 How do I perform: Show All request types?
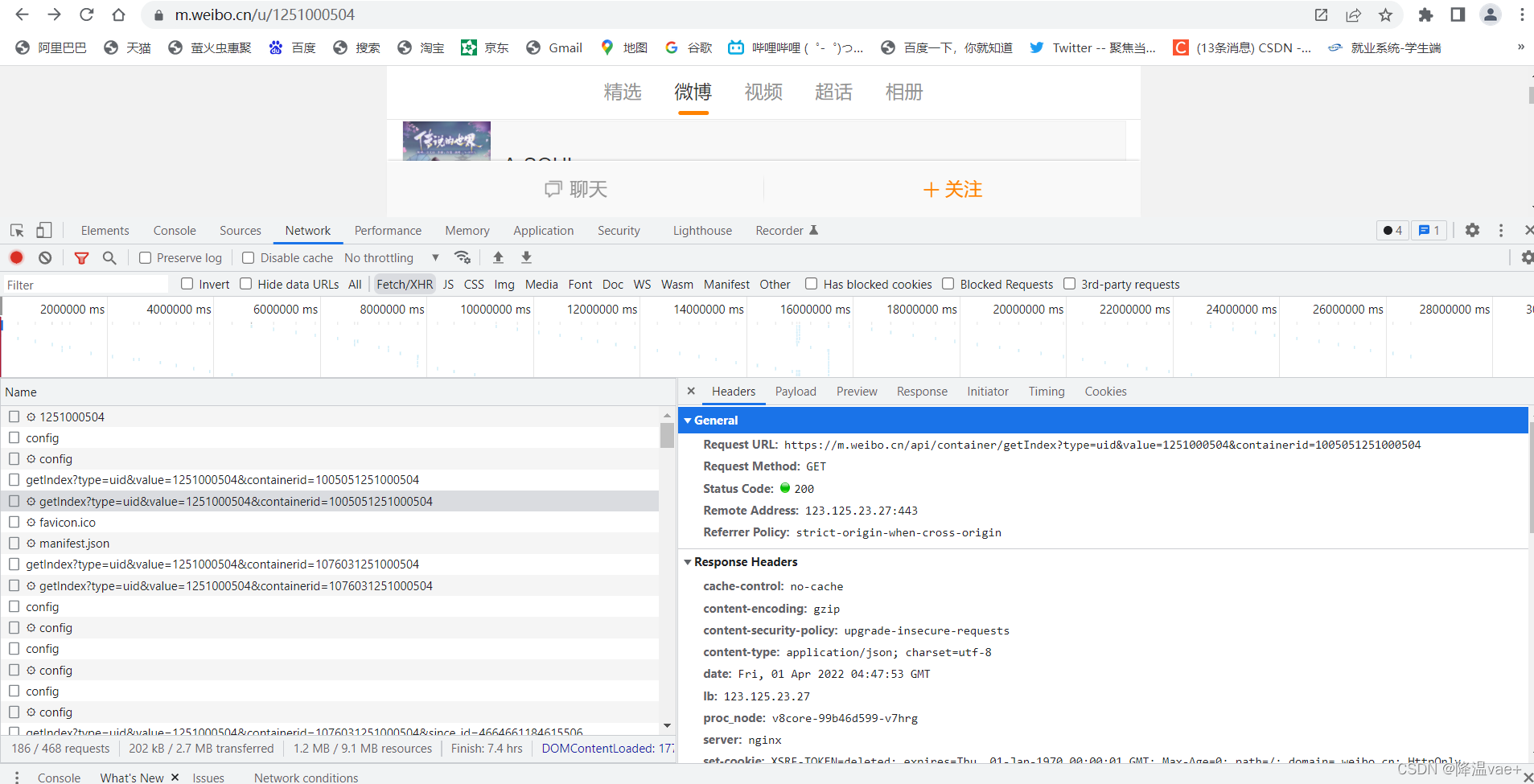tap(355, 285)
